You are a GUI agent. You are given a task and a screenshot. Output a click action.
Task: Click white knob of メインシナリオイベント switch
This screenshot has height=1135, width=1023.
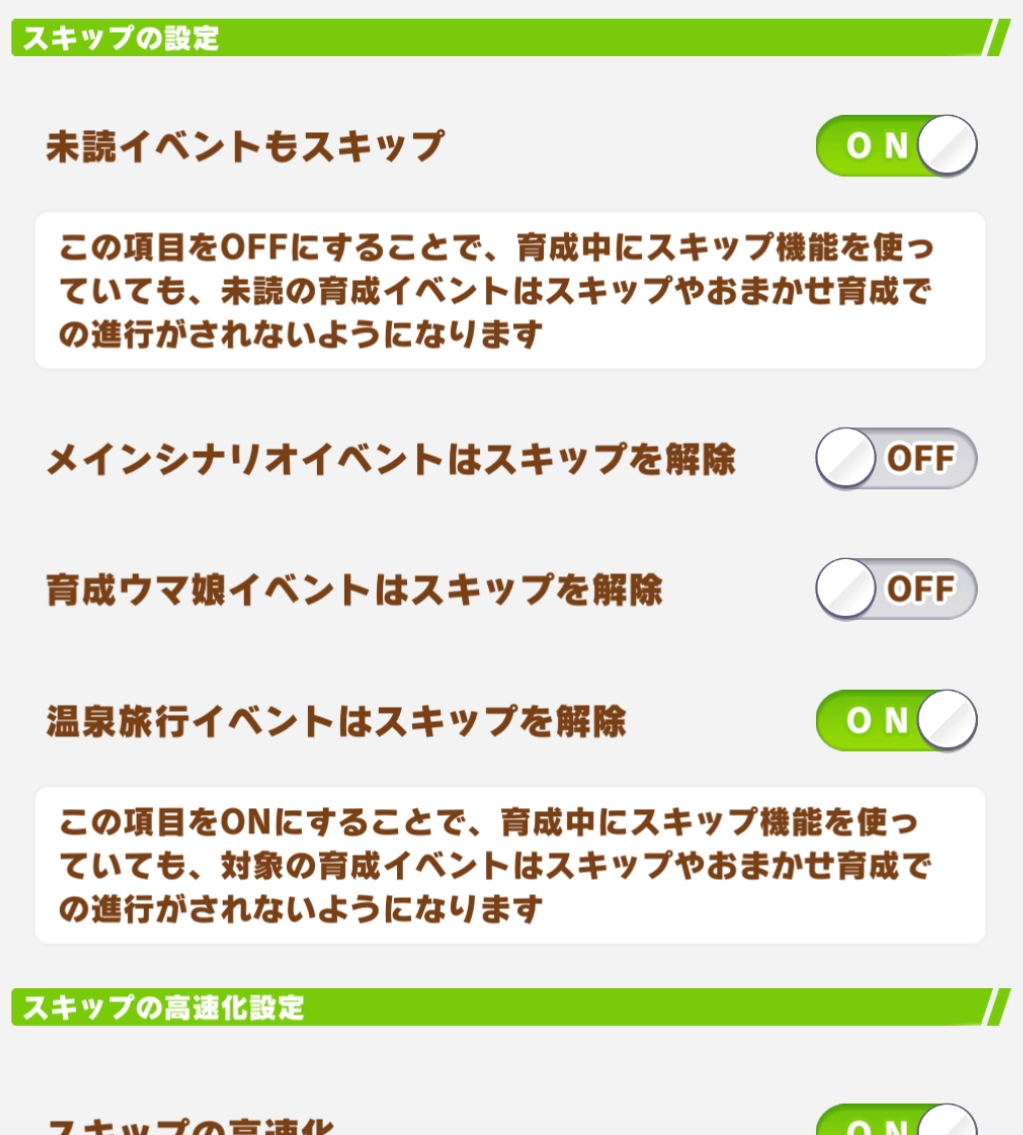coord(846,458)
